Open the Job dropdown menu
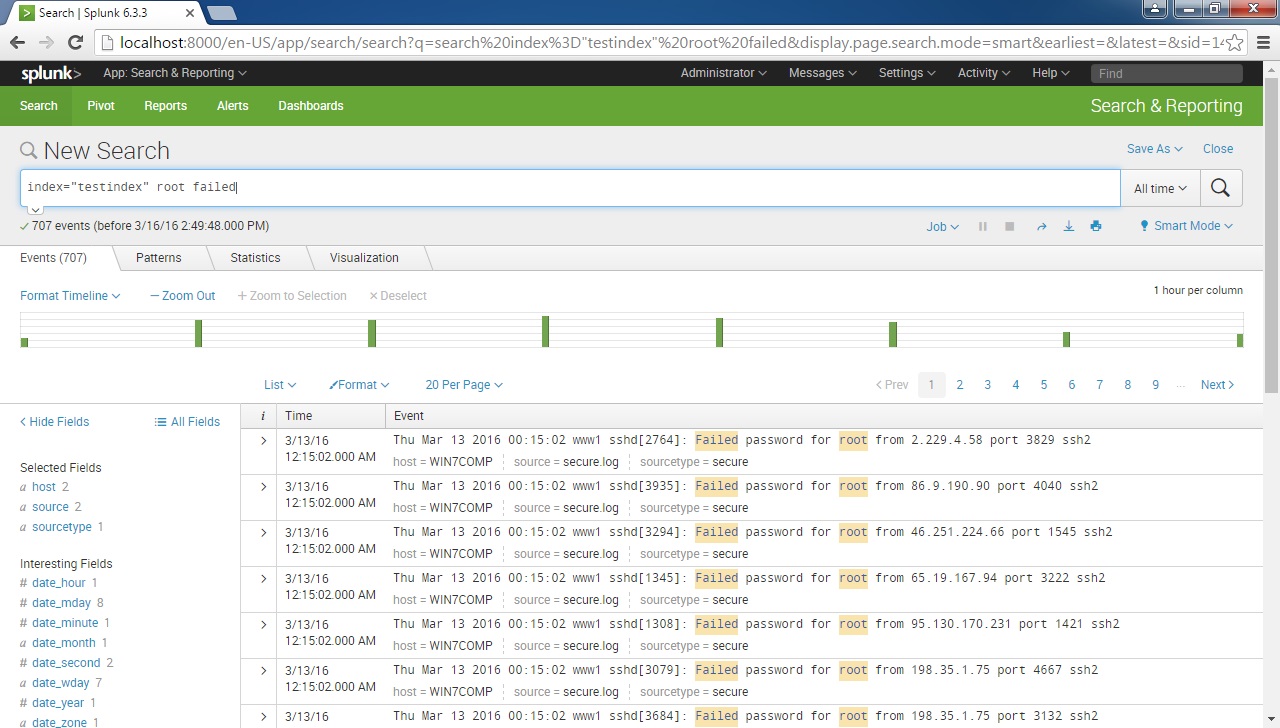The height and width of the screenshot is (728, 1280). 941,226
